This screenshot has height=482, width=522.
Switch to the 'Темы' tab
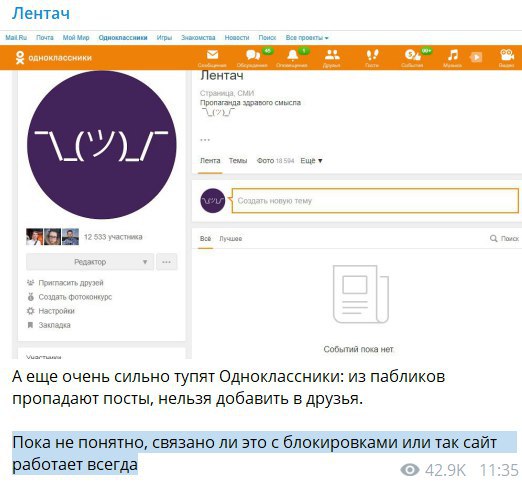[238, 161]
